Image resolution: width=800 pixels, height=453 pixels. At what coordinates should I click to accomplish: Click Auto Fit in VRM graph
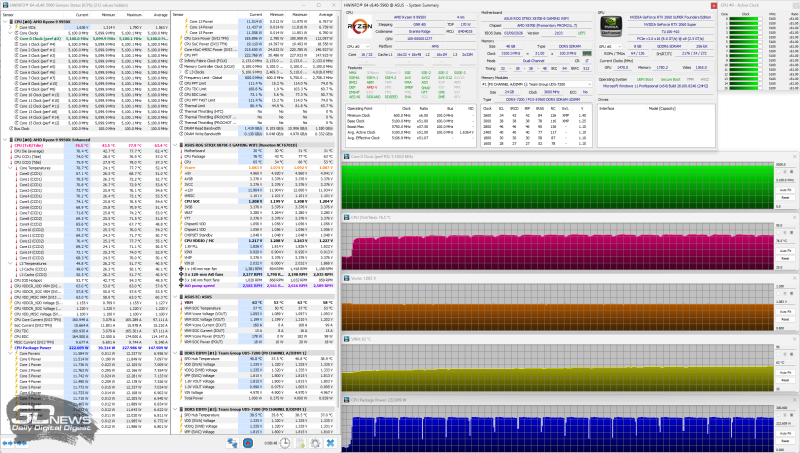tap(785, 372)
